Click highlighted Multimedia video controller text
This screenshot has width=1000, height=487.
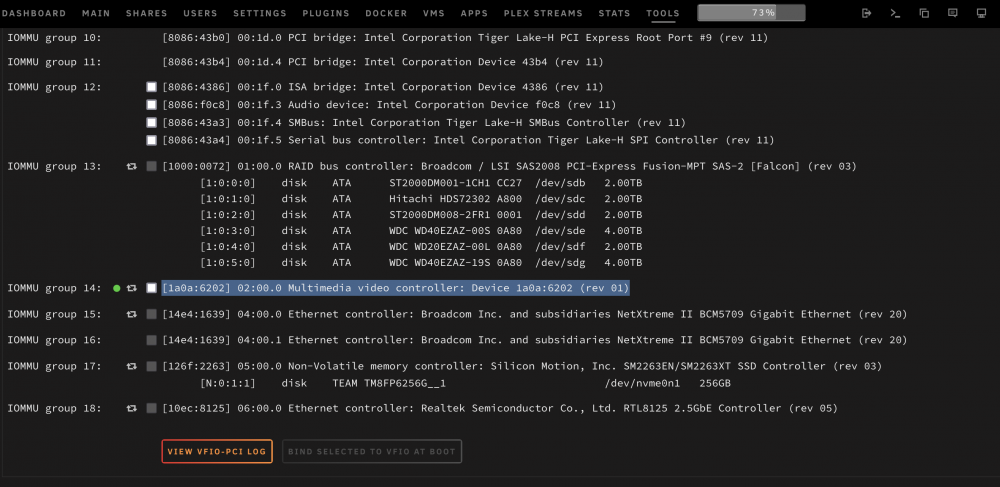pyautogui.click(x=395, y=288)
